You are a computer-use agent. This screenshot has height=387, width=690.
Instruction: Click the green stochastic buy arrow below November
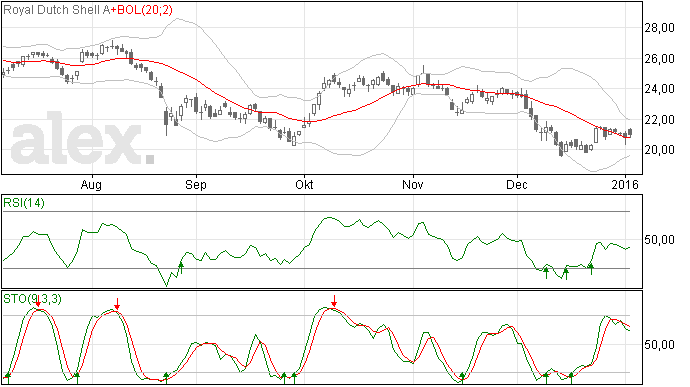462,378
